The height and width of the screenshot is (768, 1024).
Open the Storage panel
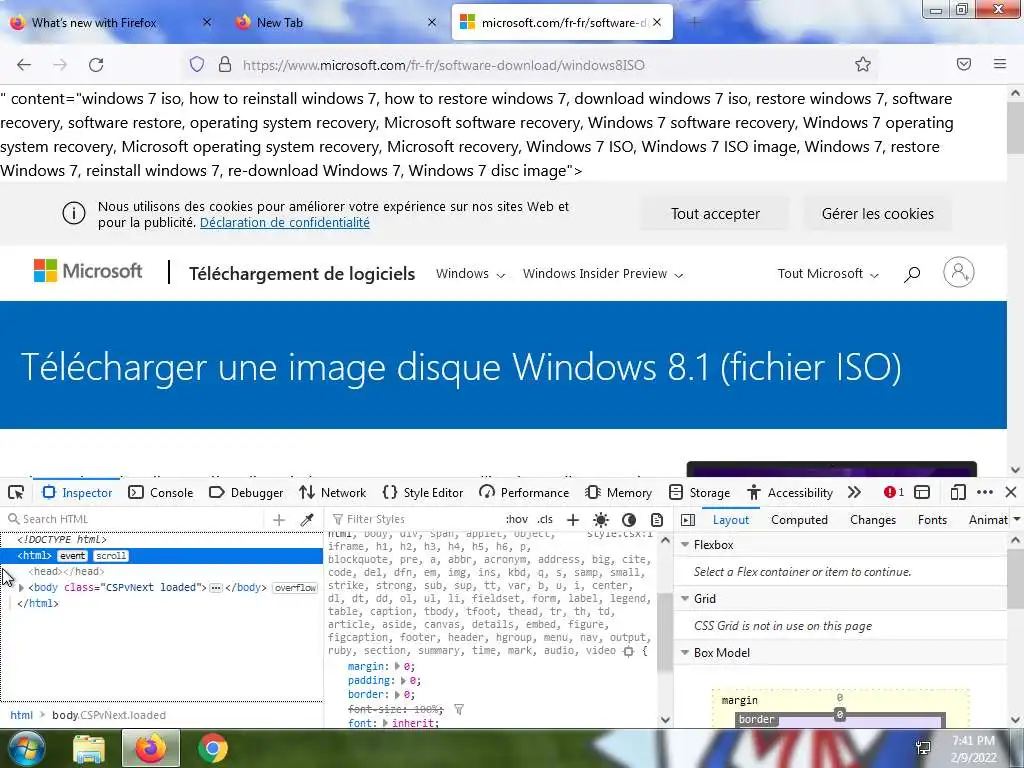tap(699, 492)
